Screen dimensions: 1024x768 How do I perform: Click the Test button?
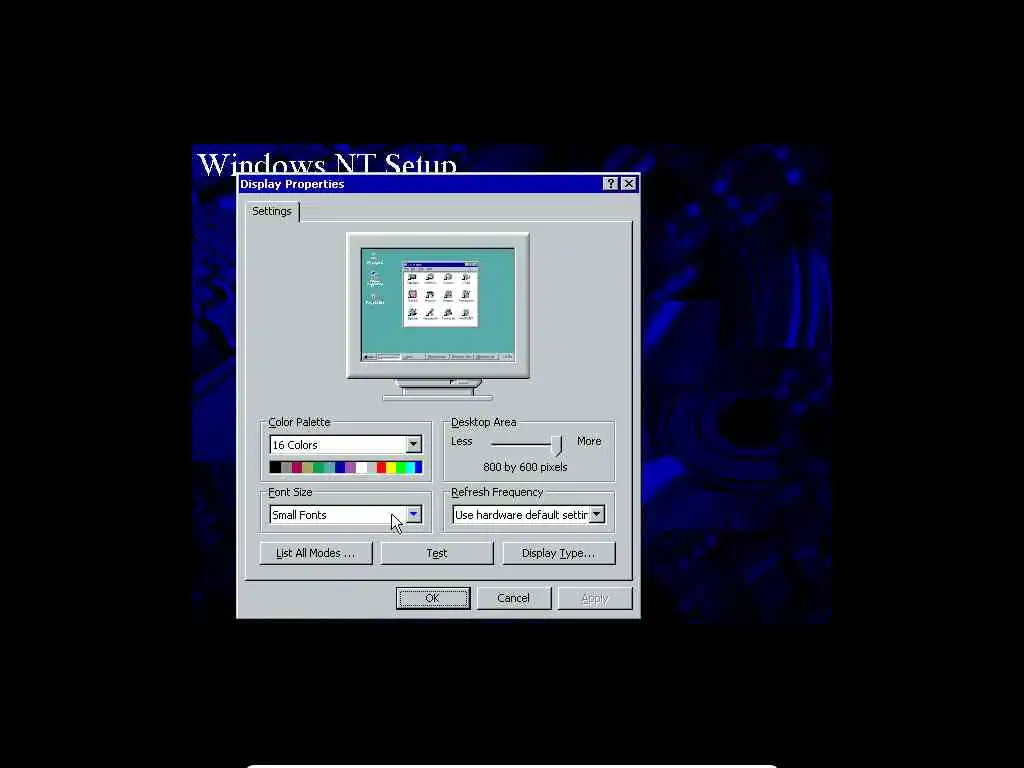pos(437,553)
